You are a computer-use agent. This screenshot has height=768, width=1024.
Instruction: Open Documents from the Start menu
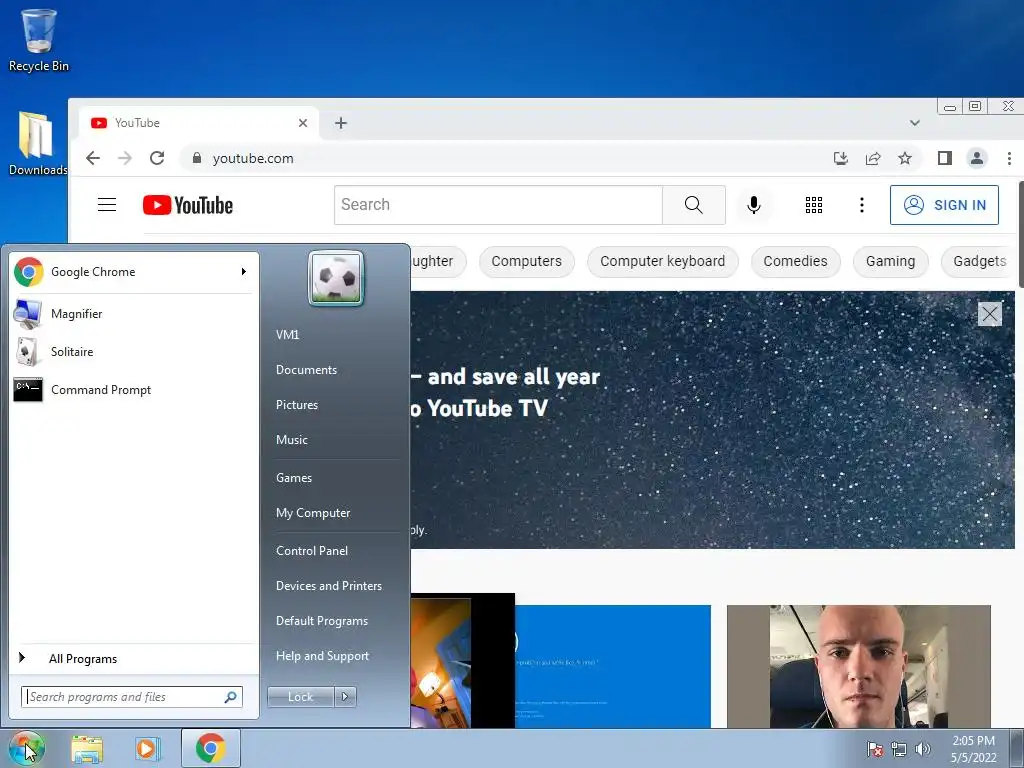click(x=306, y=370)
